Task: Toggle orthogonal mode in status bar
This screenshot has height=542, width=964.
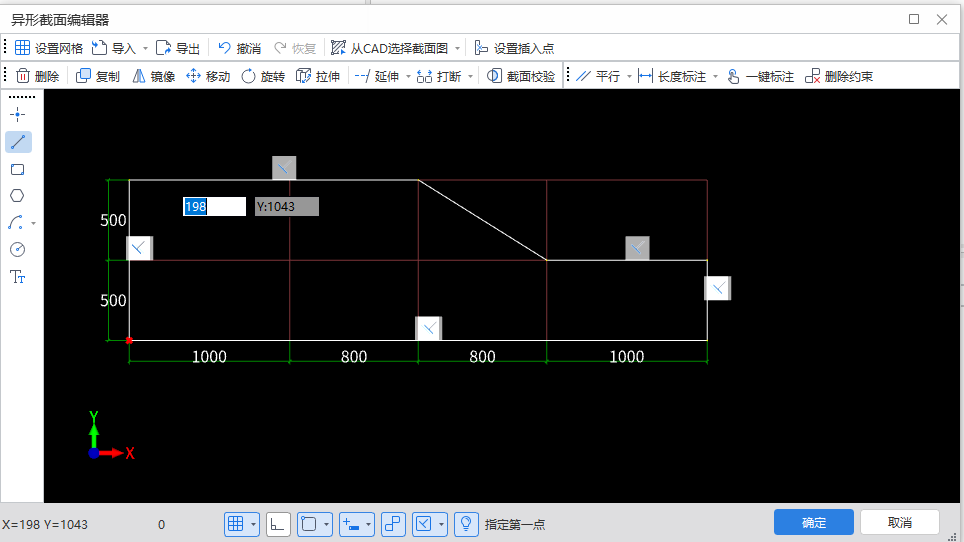Action: [278, 524]
